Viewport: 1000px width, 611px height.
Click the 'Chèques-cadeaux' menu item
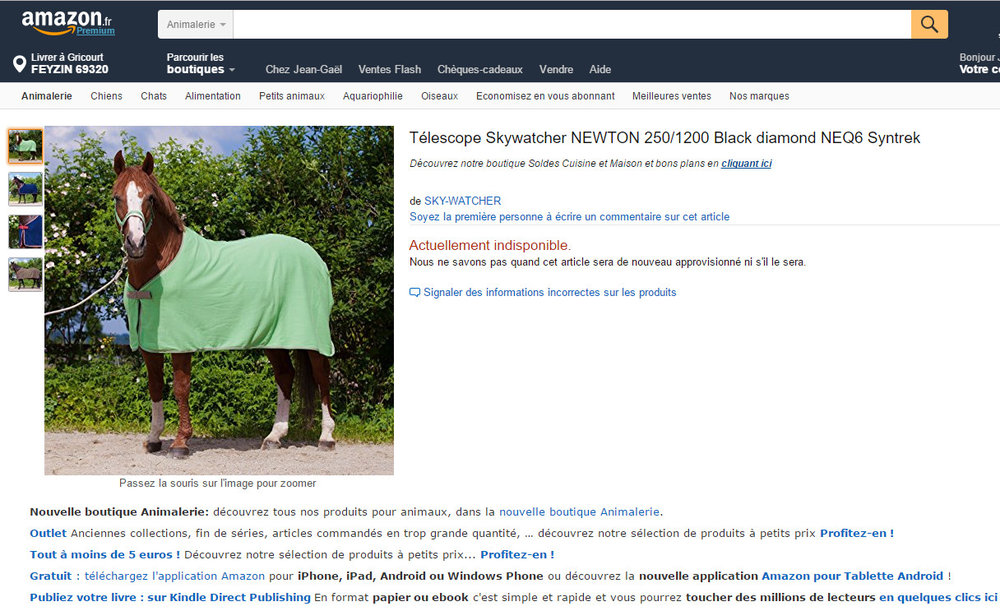[x=480, y=69]
